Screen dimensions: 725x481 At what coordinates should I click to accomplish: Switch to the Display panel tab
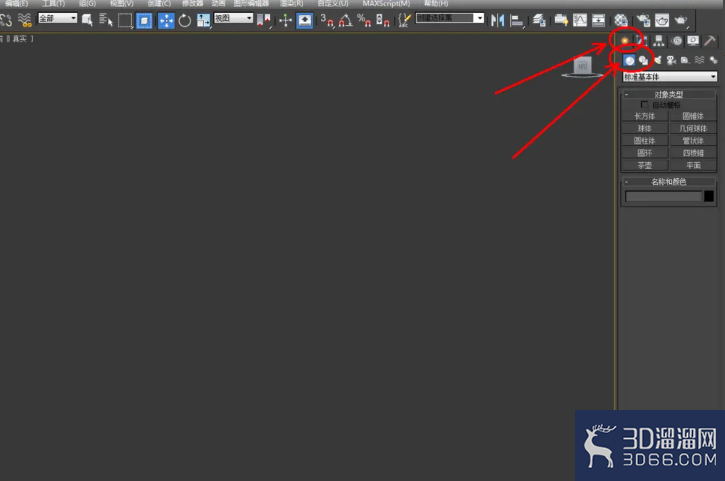pyautogui.click(x=693, y=41)
